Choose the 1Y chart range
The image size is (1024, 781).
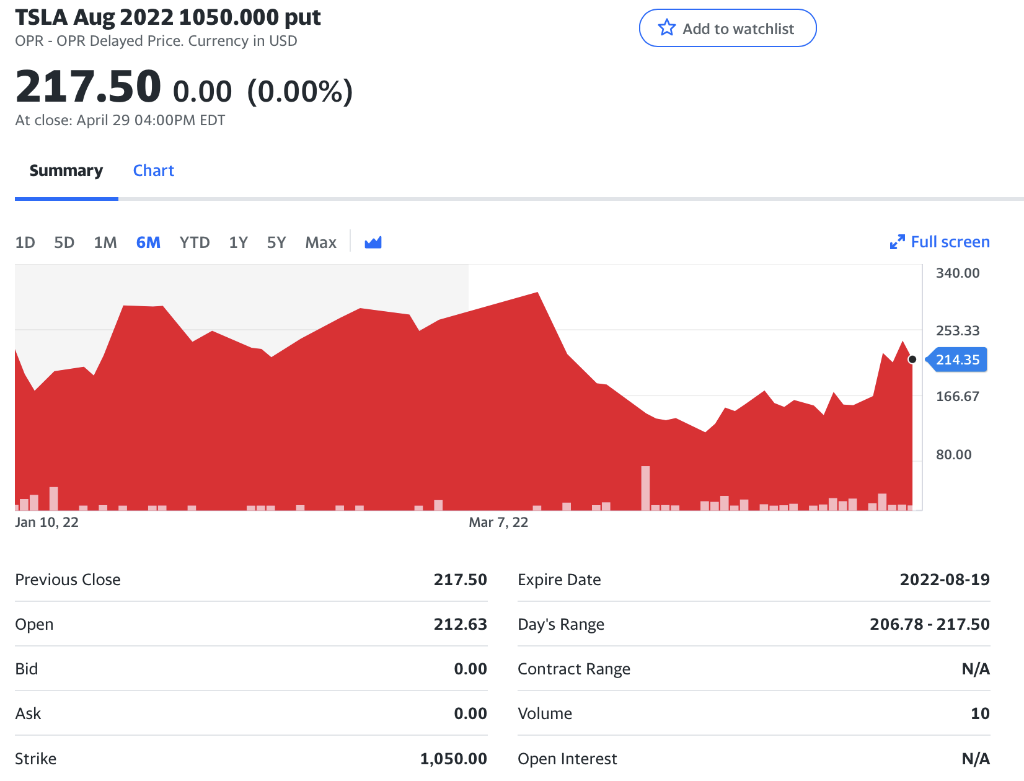tap(238, 242)
